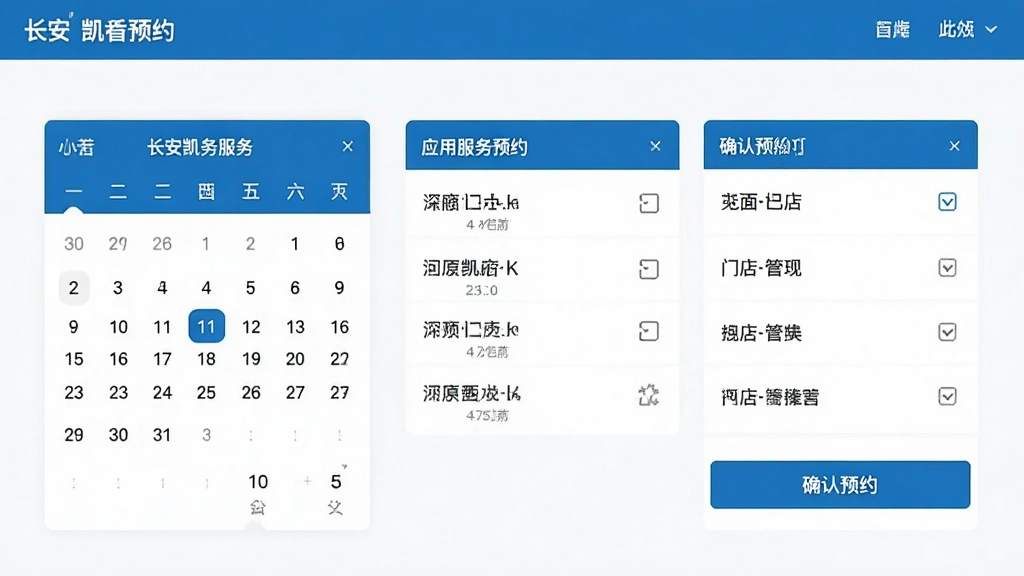Screen dimensions: 1024x576
Task: Close the 长安凯务服务 calendar panel
Action: coord(347,146)
